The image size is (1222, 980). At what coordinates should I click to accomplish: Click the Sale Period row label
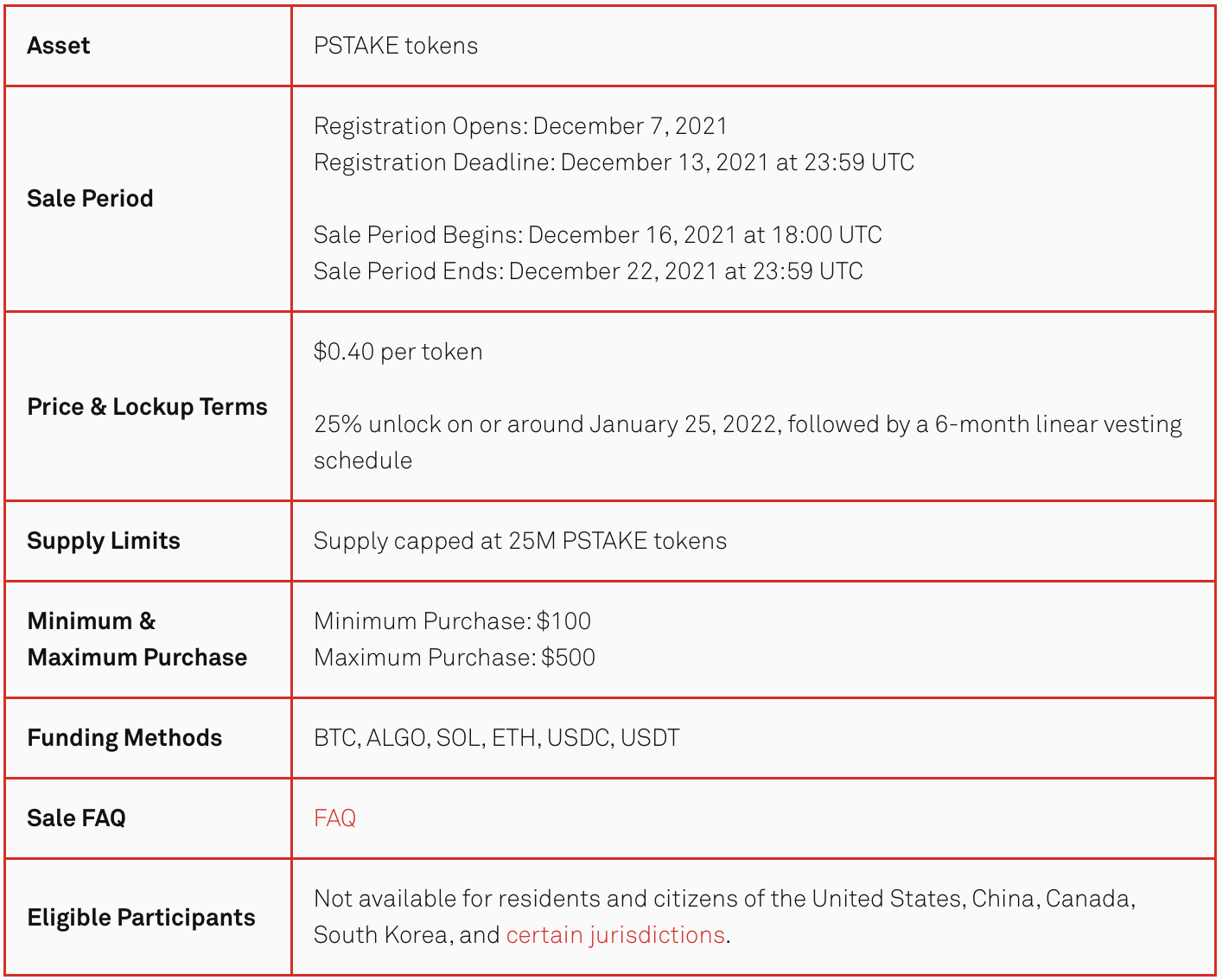[x=90, y=199]
